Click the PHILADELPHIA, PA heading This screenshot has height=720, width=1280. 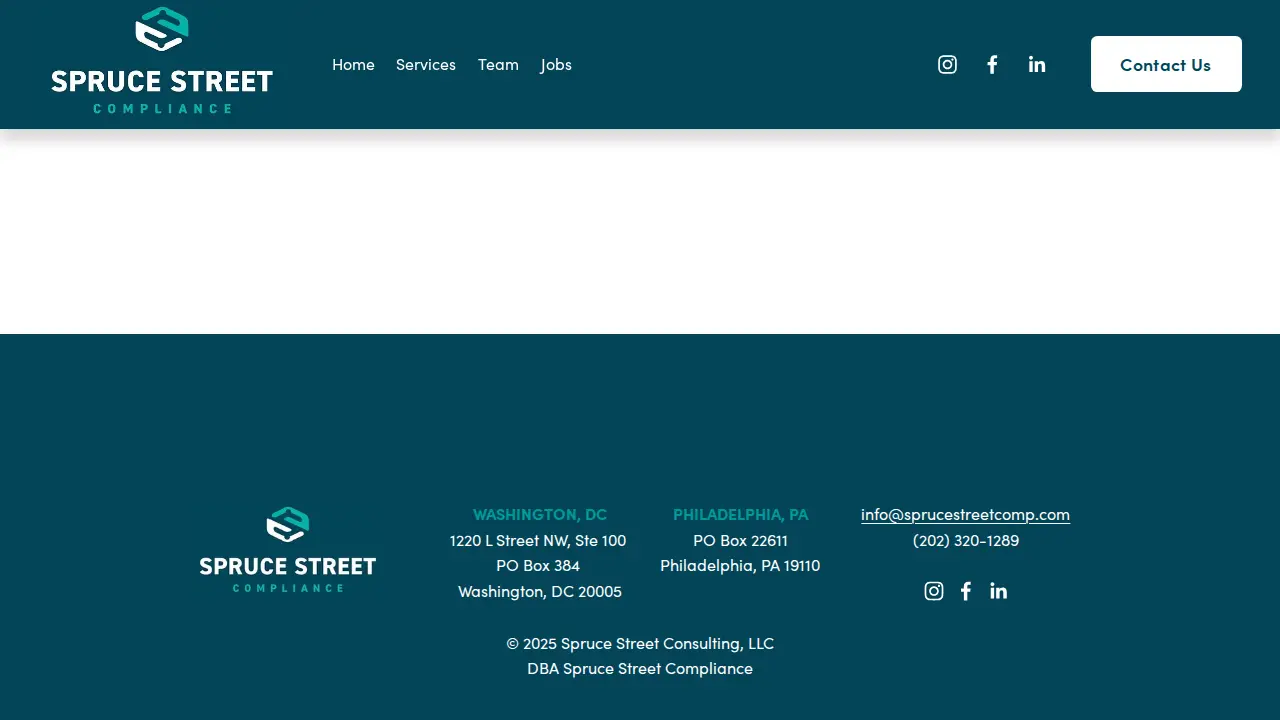pos(741,514)
